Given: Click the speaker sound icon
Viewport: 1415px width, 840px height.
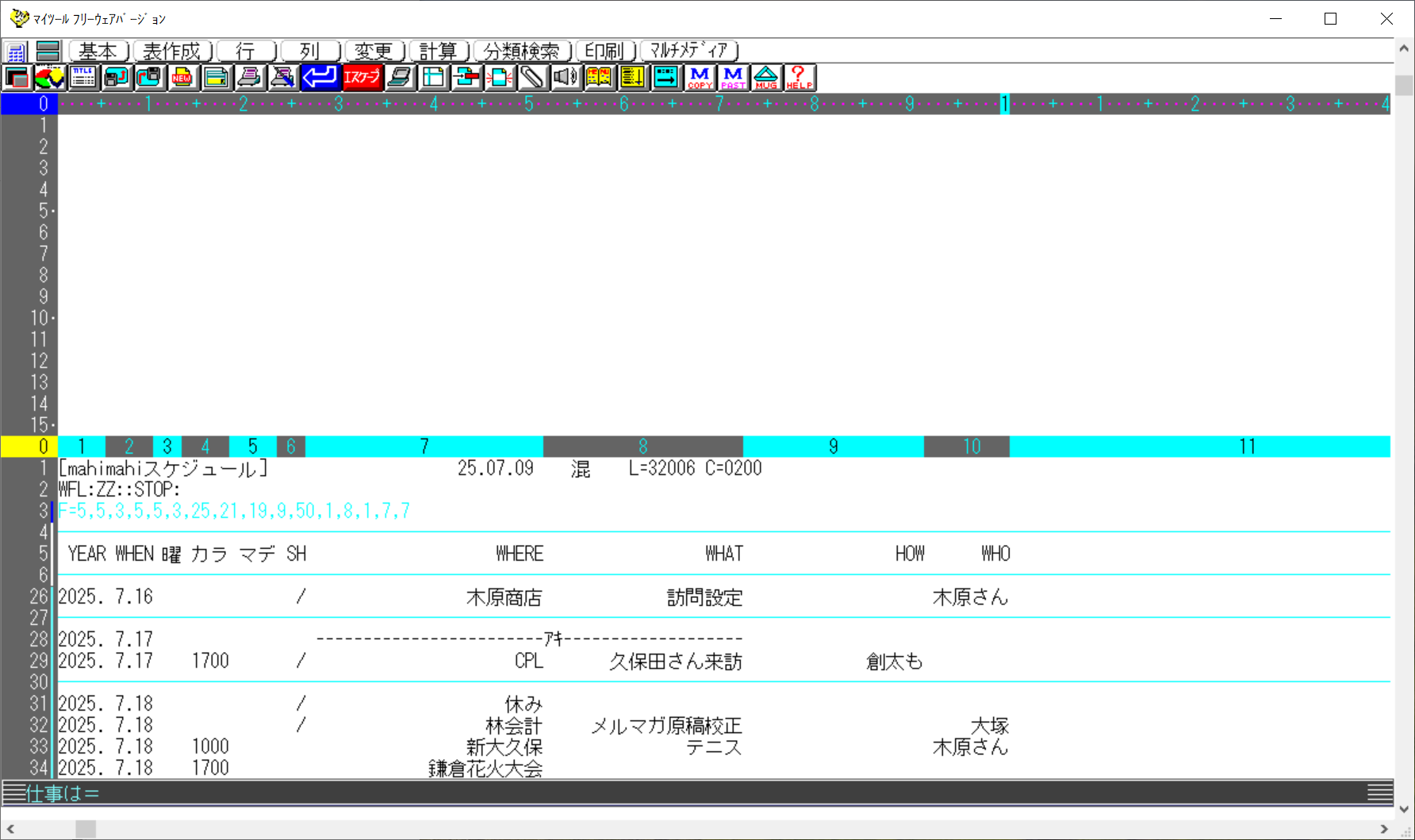Looking at the screenshot, I should (x=566, y=78).
